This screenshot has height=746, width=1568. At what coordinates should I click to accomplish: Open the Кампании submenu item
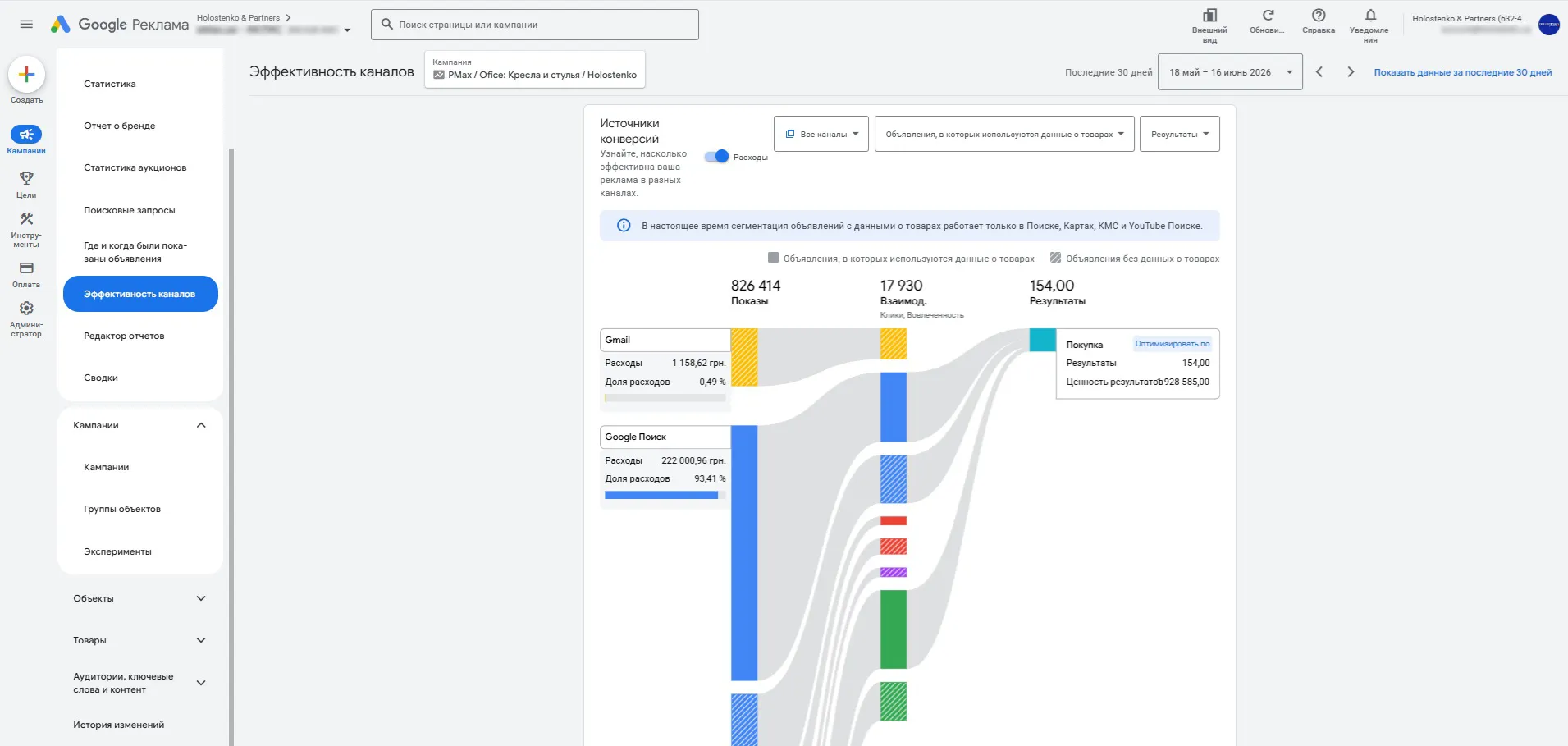pyautogui.click(x=107, y=467)
